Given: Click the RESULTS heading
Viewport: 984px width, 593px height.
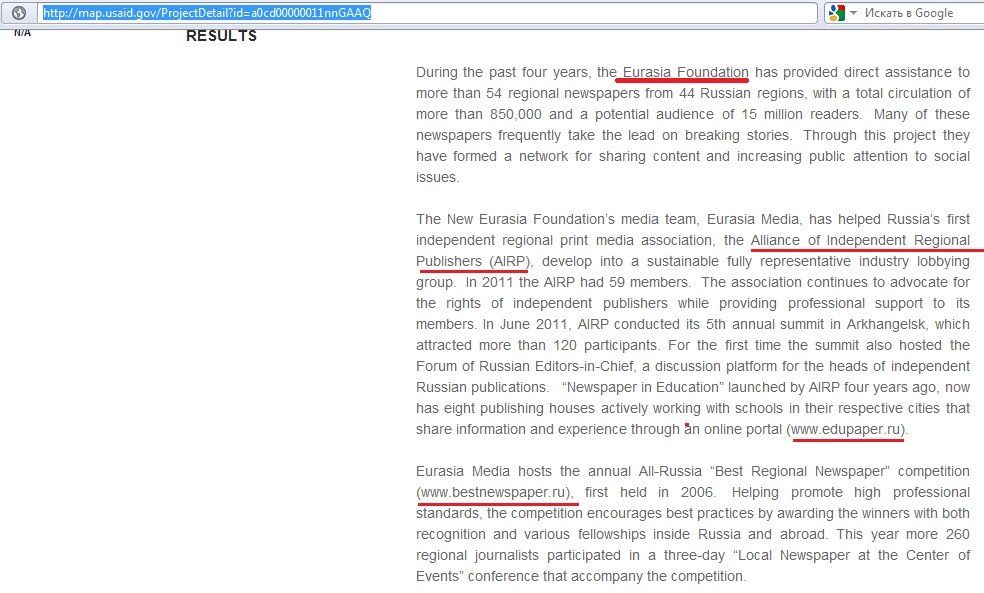Looking at the screenshot, I should pos(222,36).
